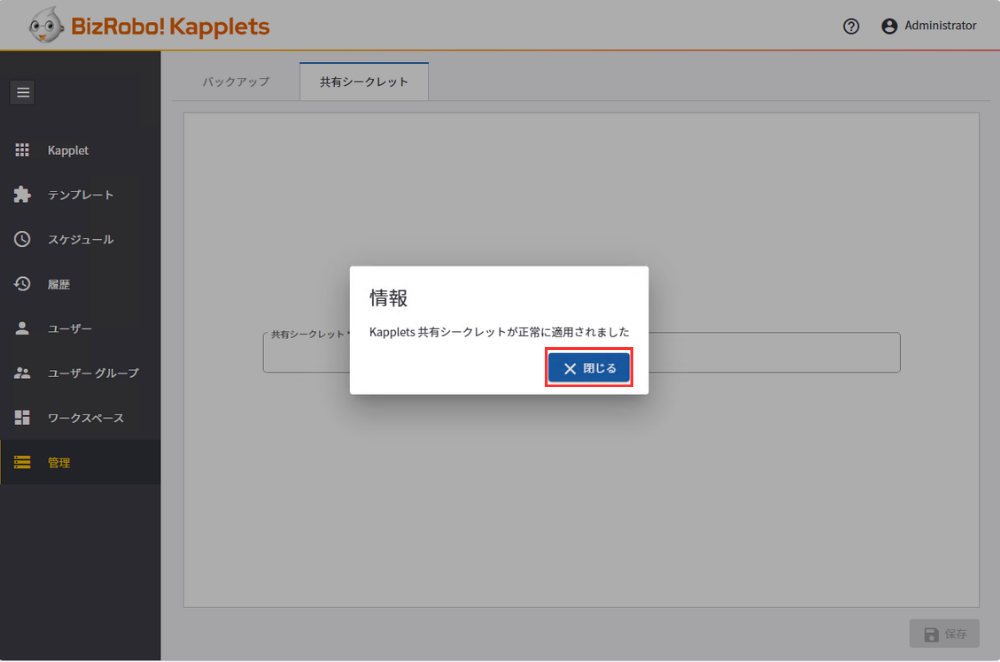Click the 保存 save button
Screen dimensions: 1000x662
[945, 634]
